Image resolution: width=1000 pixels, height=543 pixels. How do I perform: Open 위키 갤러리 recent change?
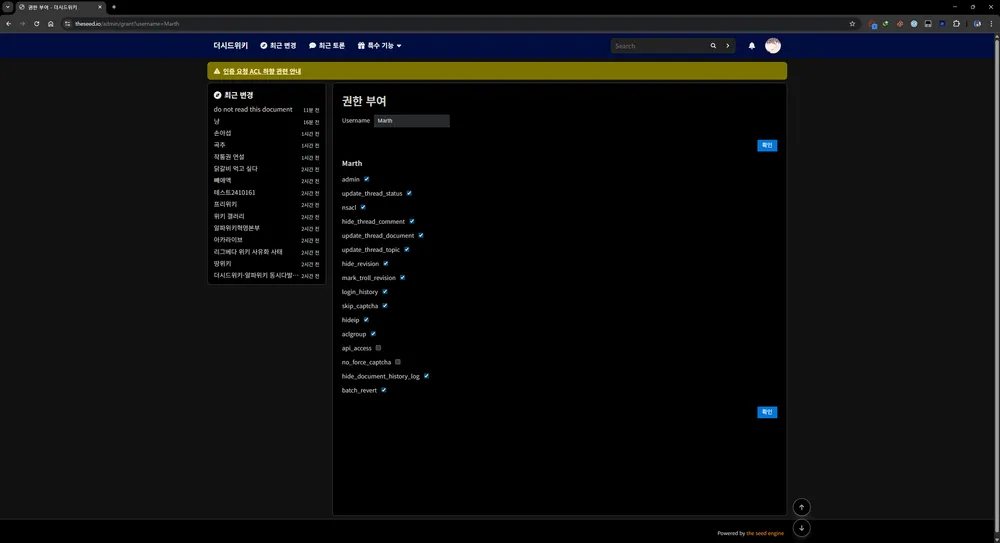(229, 216)
